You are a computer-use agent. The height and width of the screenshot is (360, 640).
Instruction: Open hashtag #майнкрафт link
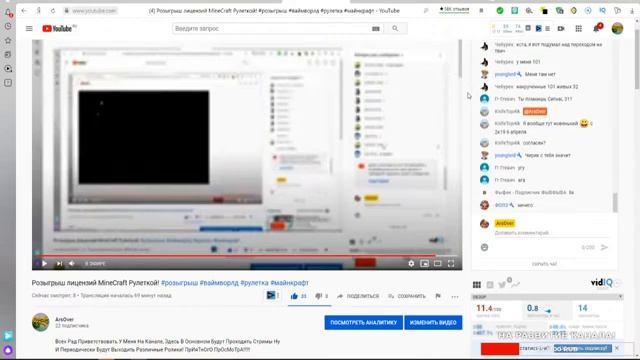click(x=289, y=283)
